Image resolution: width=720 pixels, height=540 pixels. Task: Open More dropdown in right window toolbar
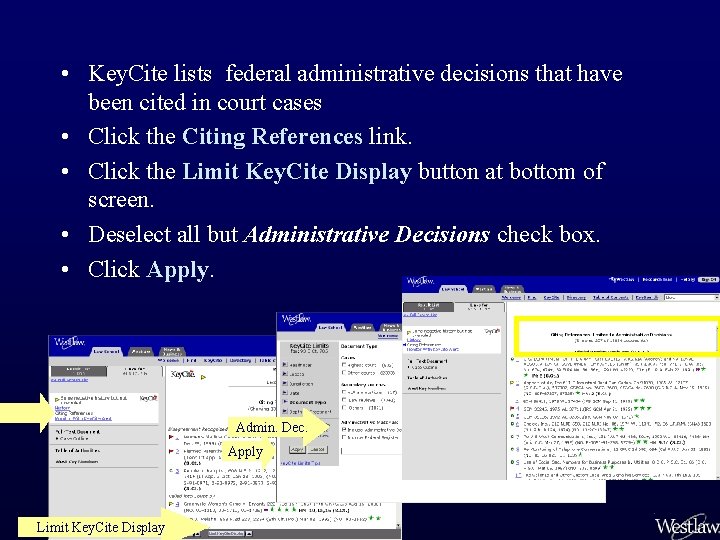click(692, 298)
